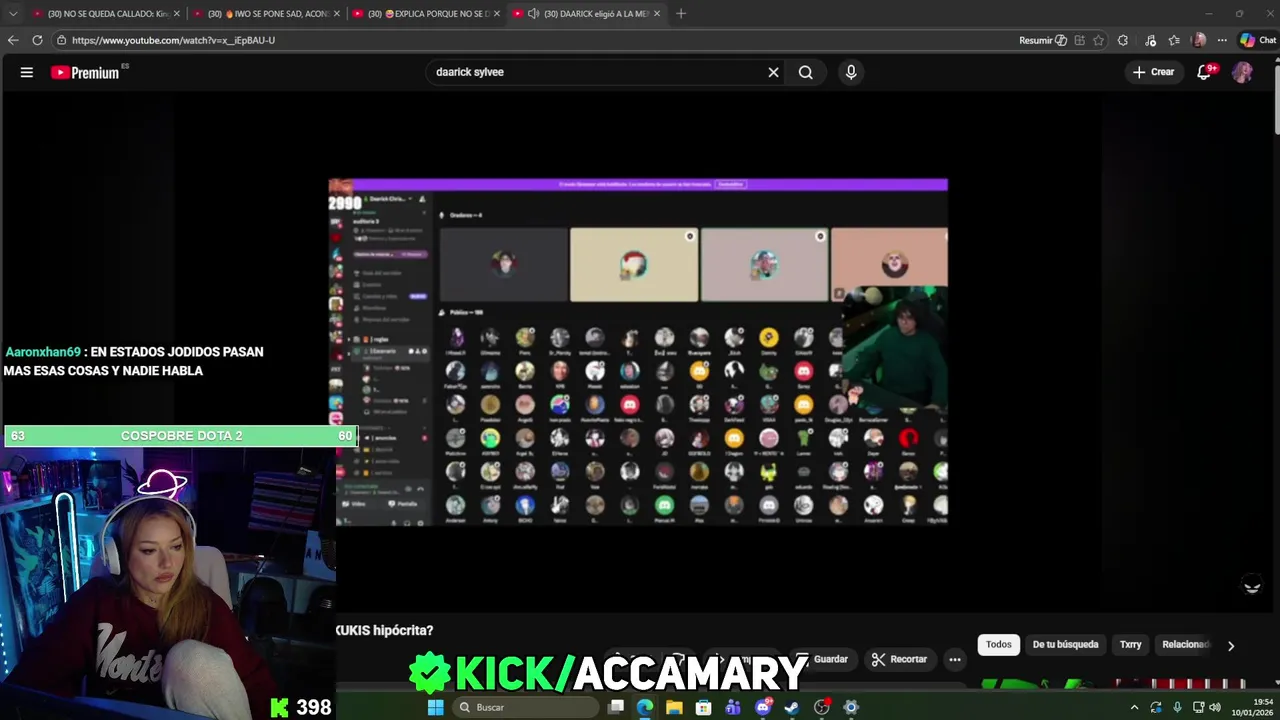Image resolution: width=1280 pixels, height=720 pixels.
Task: Select the Txrry filter chip
Action: pos(1130,645)
